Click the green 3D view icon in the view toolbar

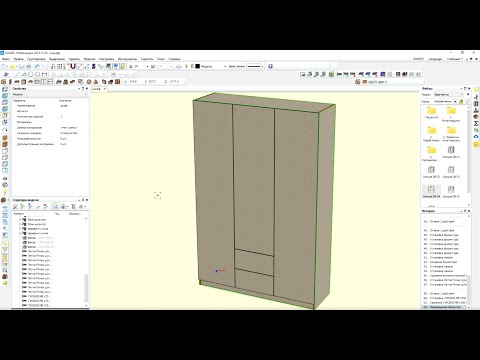(331, 74)
